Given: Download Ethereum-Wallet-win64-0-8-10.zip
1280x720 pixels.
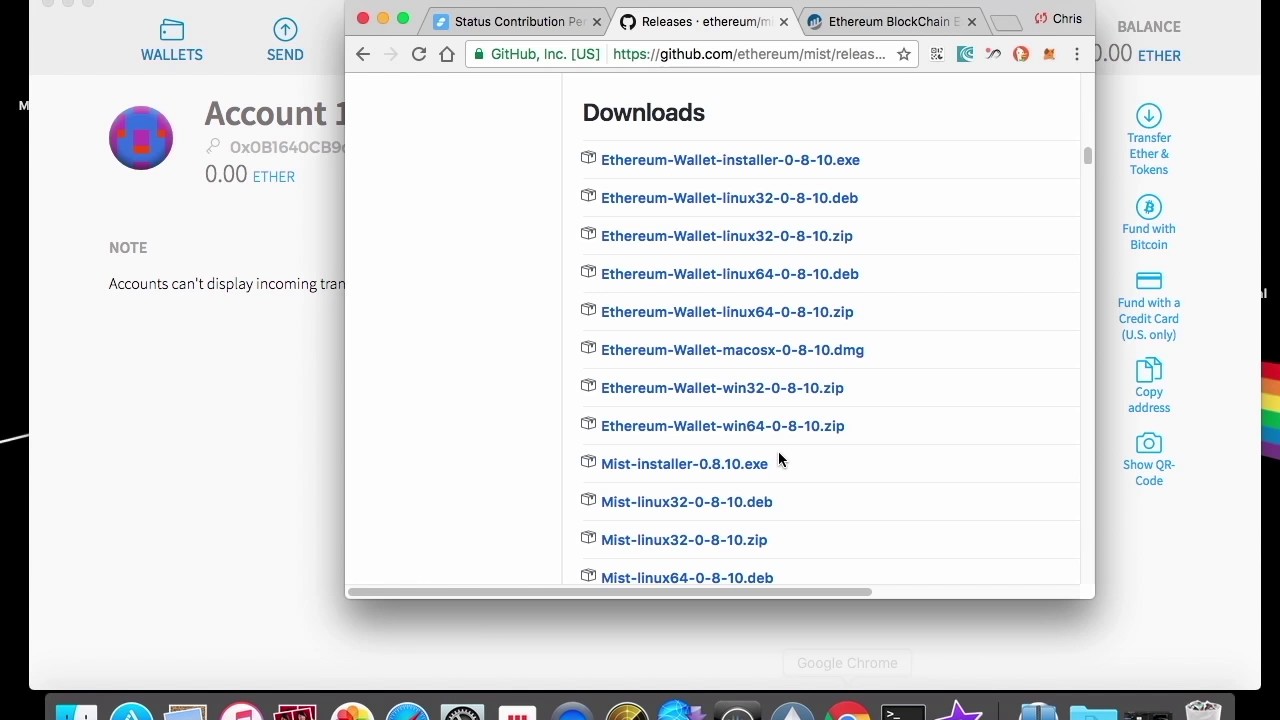Looking at the screenshot, I should pos(723,426).
